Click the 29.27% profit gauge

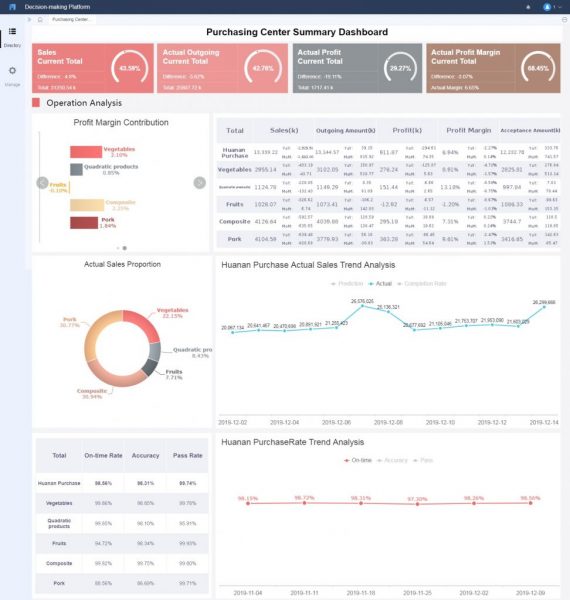[400, 68]
